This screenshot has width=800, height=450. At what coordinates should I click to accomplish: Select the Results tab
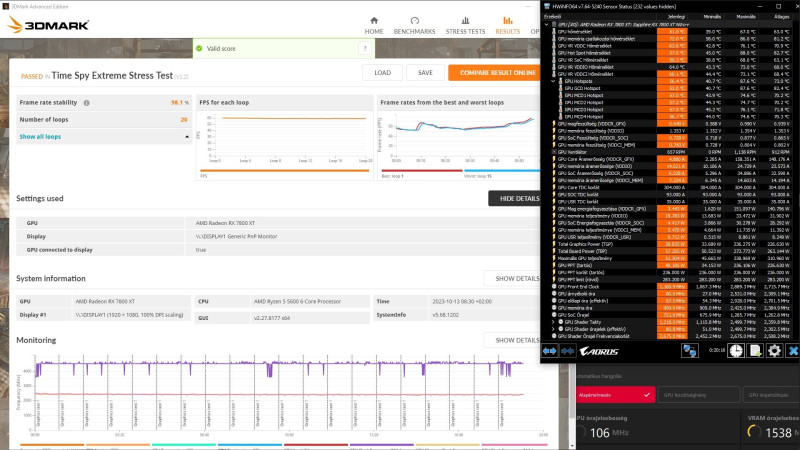(508, 26)
